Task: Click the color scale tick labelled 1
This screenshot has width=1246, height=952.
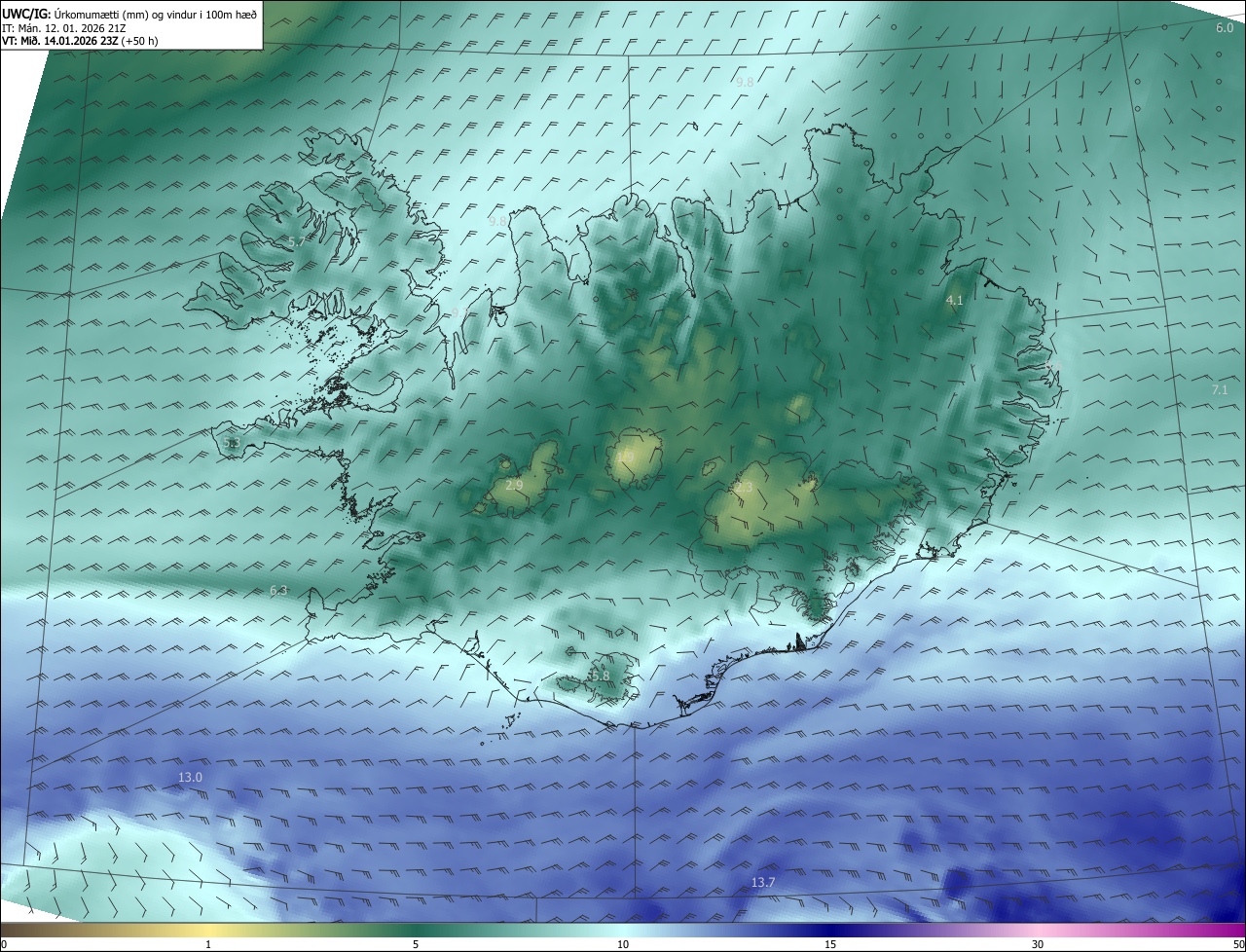Action: click(208, 944)
